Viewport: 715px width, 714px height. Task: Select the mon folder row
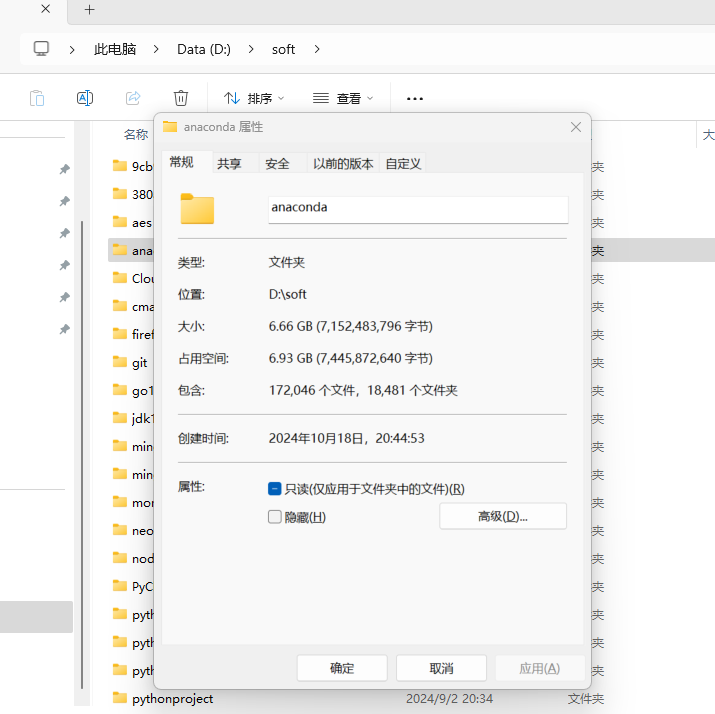coord(132,502)
